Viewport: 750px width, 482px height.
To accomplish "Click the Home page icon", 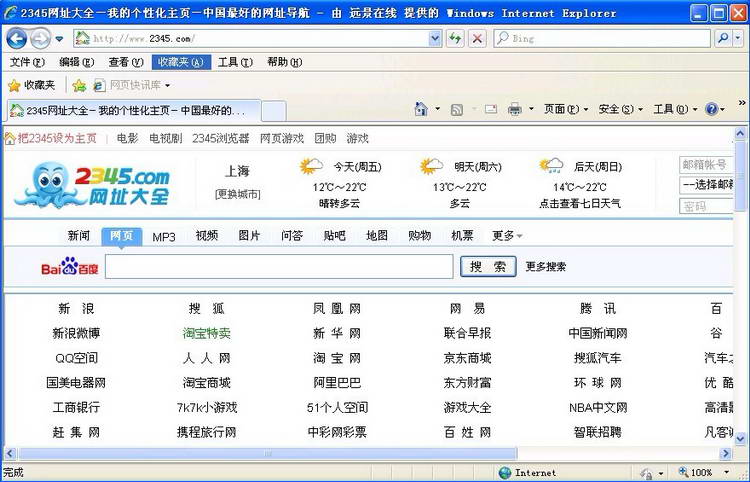I will (x=421, y=110).
